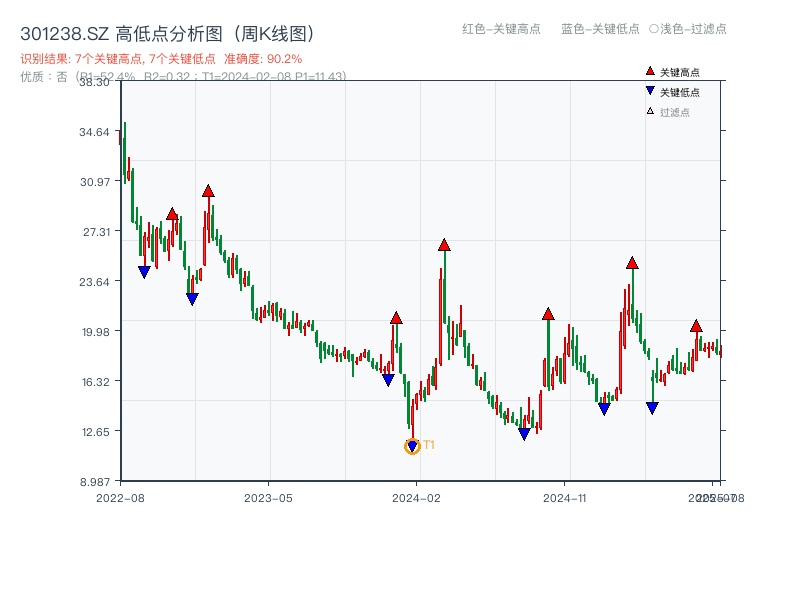Select the blue triangle marker near the 2024-11 area

pyautogui.click(x=604, y=408)
